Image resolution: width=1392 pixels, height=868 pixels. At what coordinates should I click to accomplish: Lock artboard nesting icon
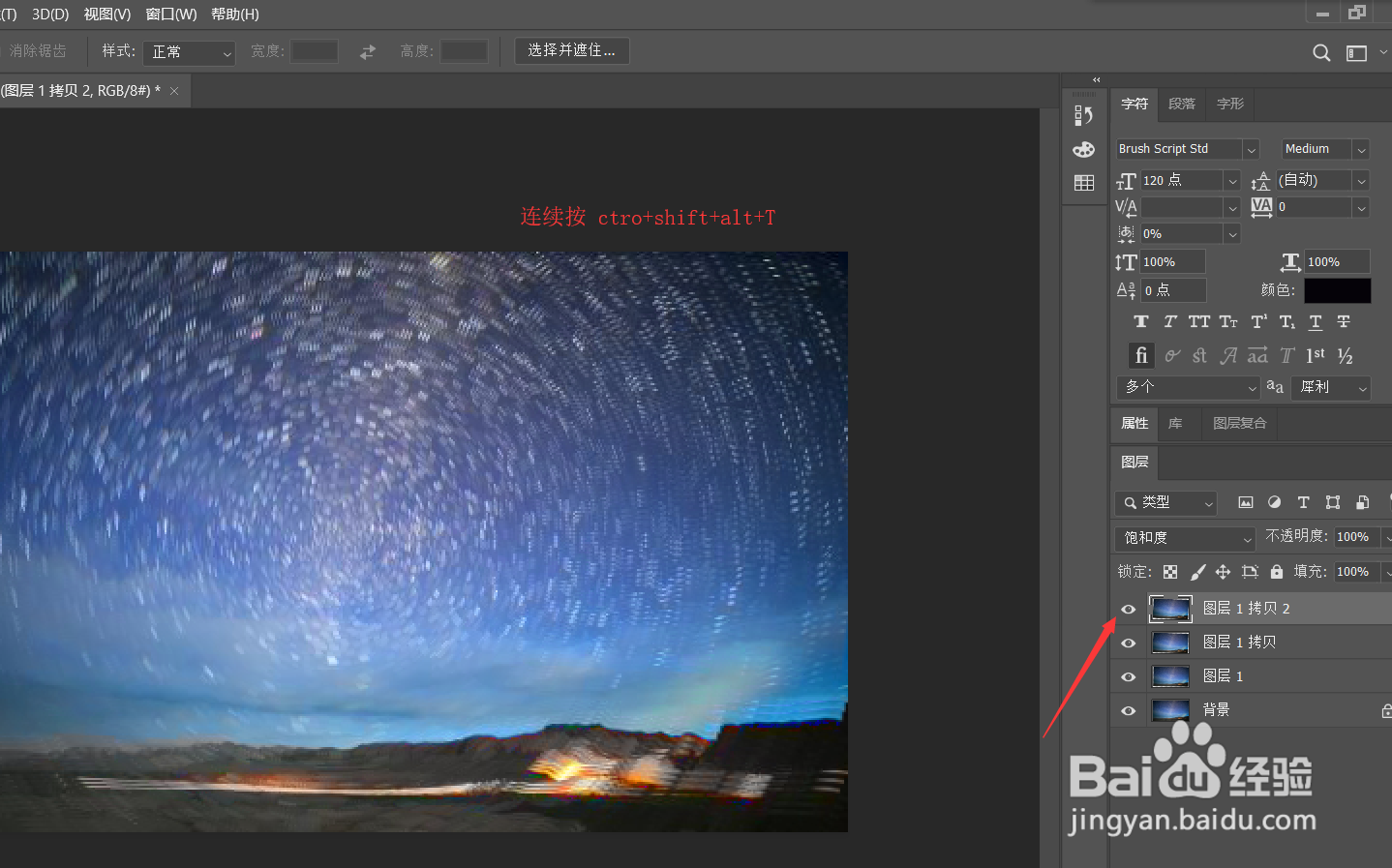[1250, 572]
